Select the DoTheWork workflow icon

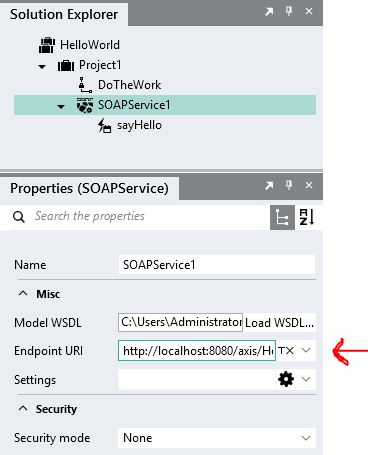click(x=85, y=85)
